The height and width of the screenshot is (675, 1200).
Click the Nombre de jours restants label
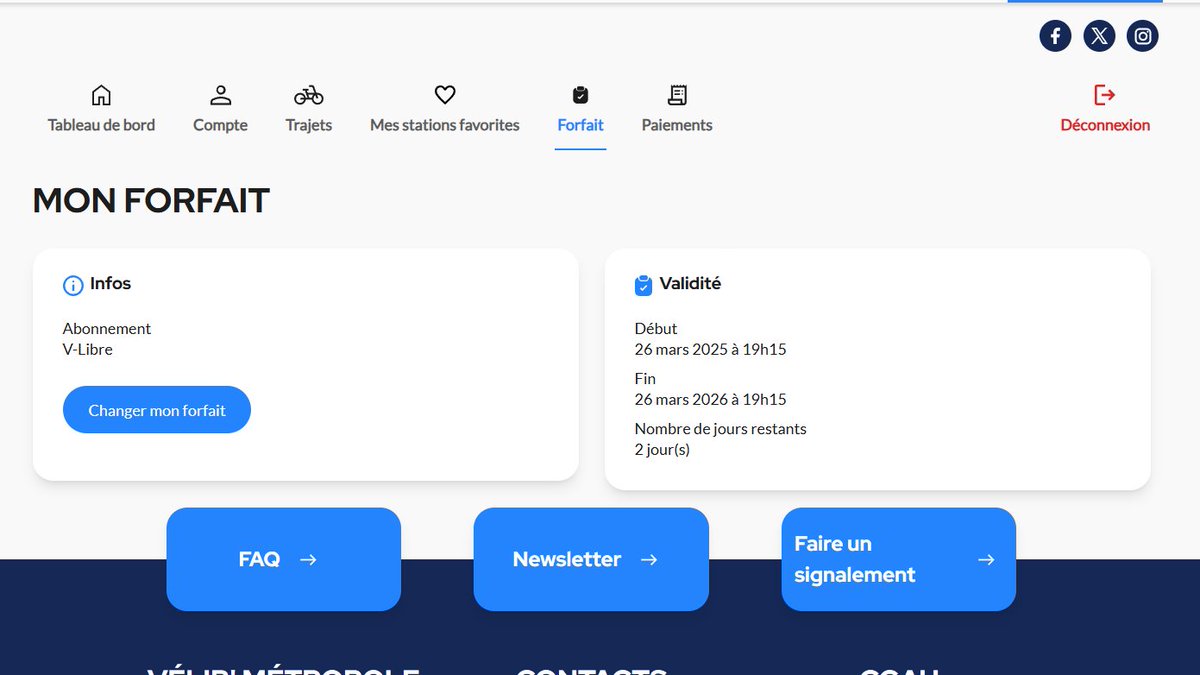click(x=721, y=428)
